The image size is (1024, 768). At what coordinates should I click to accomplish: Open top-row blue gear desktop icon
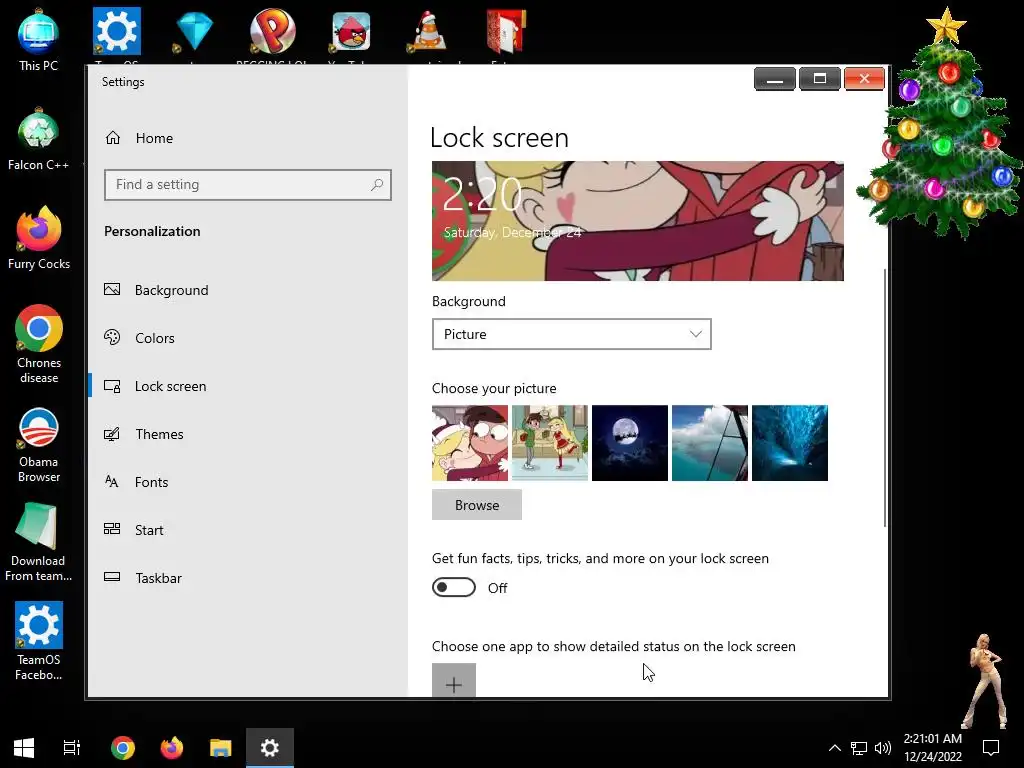click(x=116, y=33)
